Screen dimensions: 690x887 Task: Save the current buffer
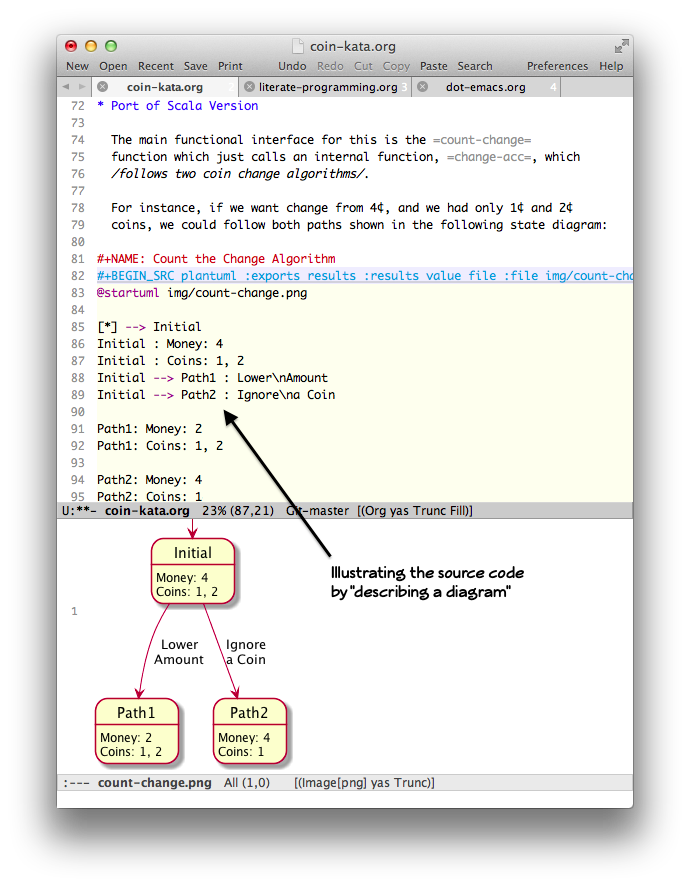[195, 66]
